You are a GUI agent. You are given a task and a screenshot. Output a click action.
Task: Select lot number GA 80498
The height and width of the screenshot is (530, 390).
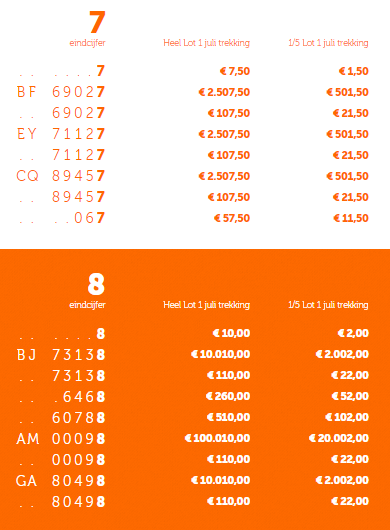(x=61, y=481)
